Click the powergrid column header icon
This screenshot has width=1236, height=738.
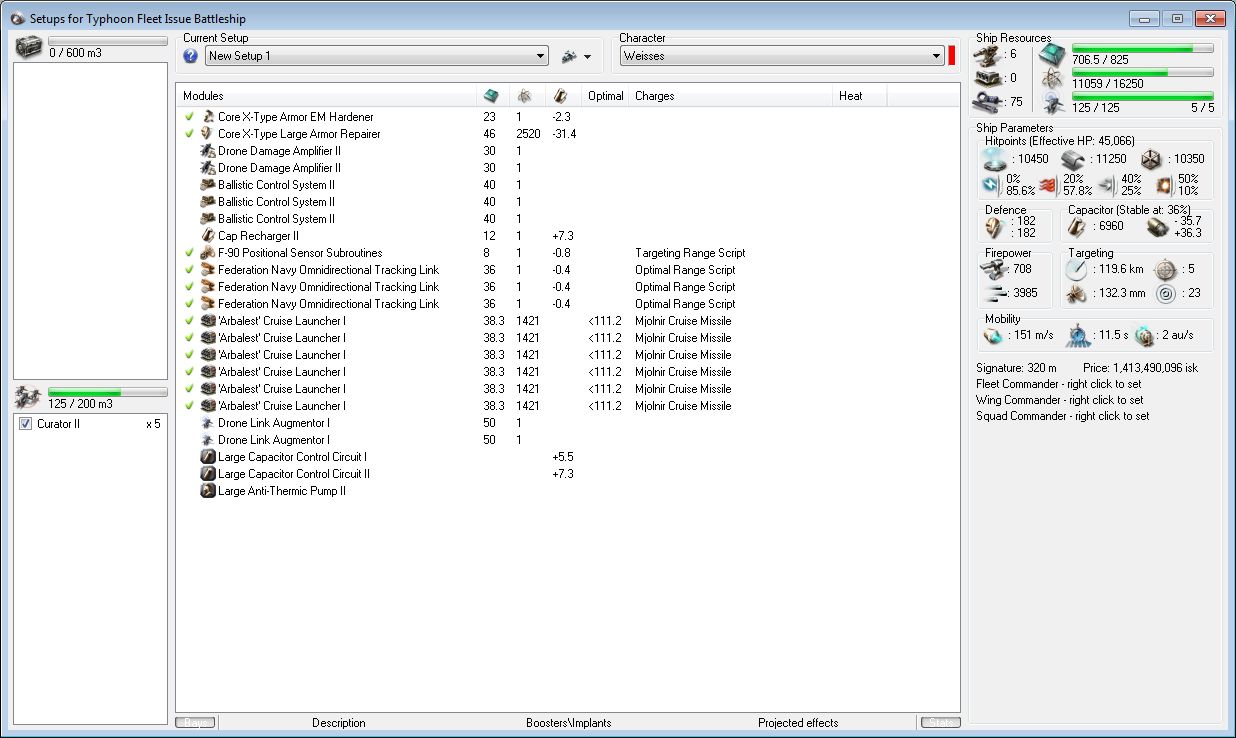click(524, 96)
